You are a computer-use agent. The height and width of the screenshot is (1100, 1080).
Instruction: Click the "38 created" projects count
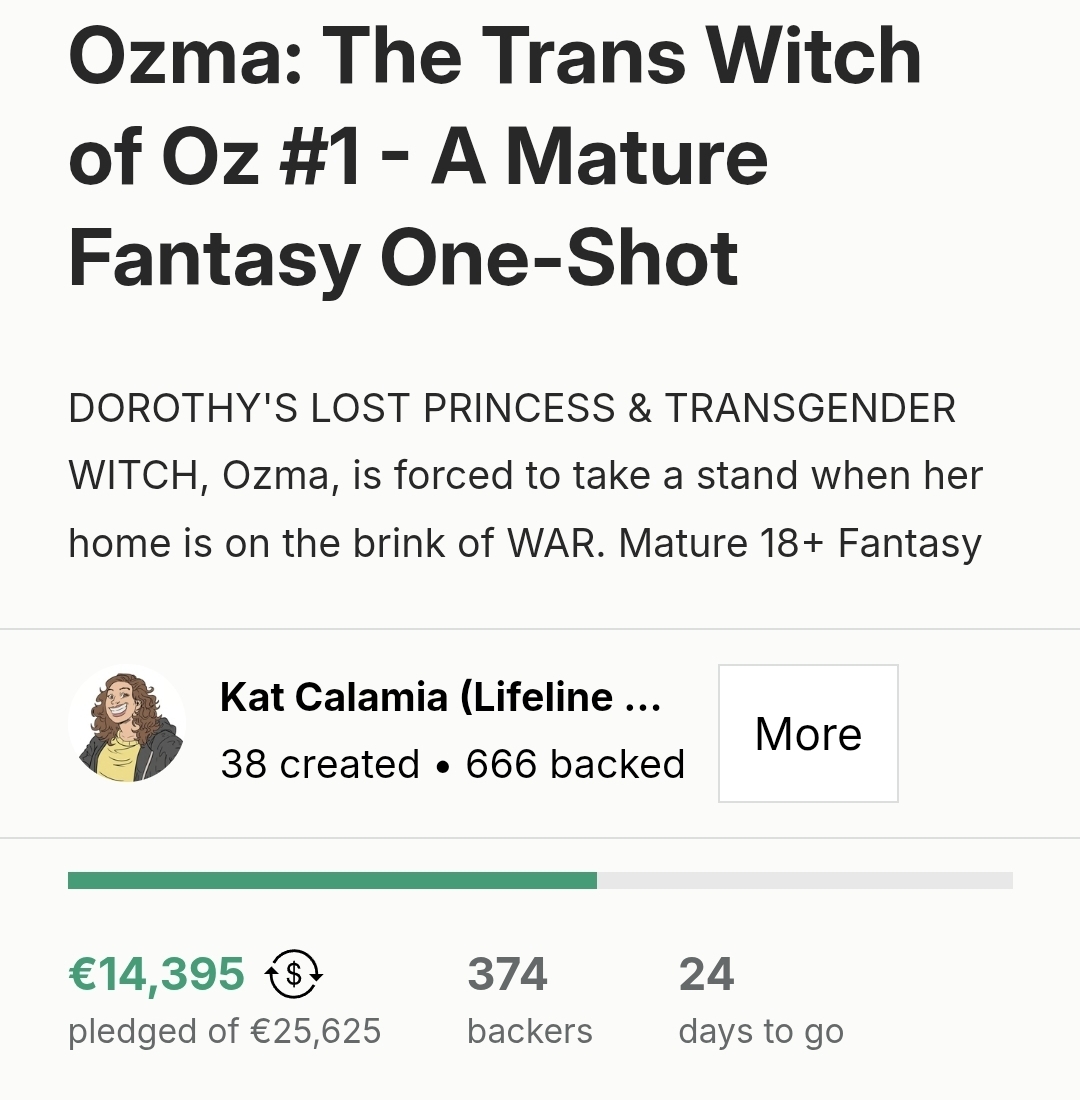click(319, 764)
